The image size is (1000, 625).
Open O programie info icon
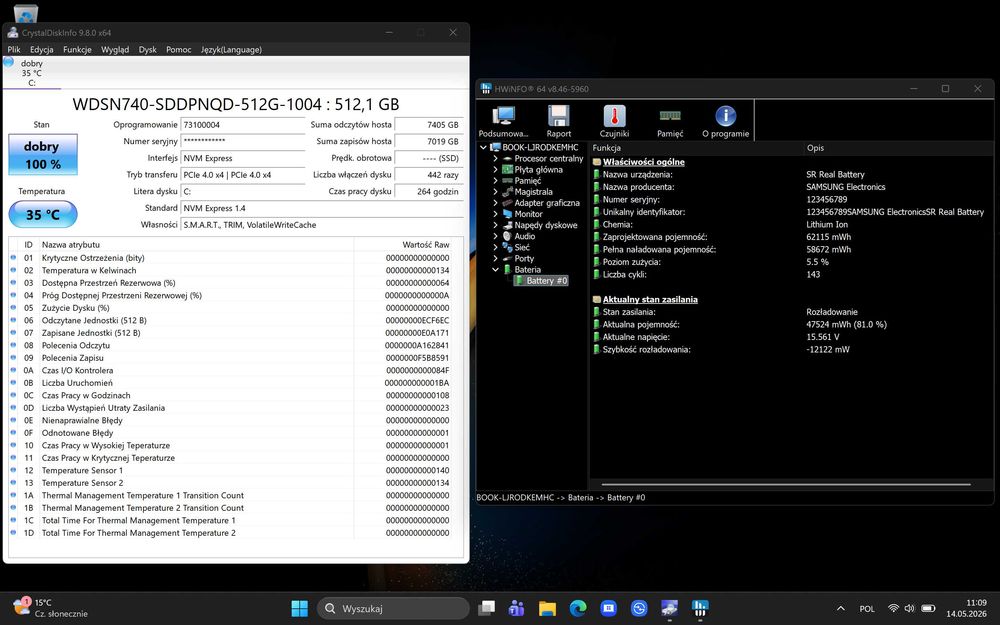[x=725, y=121]
